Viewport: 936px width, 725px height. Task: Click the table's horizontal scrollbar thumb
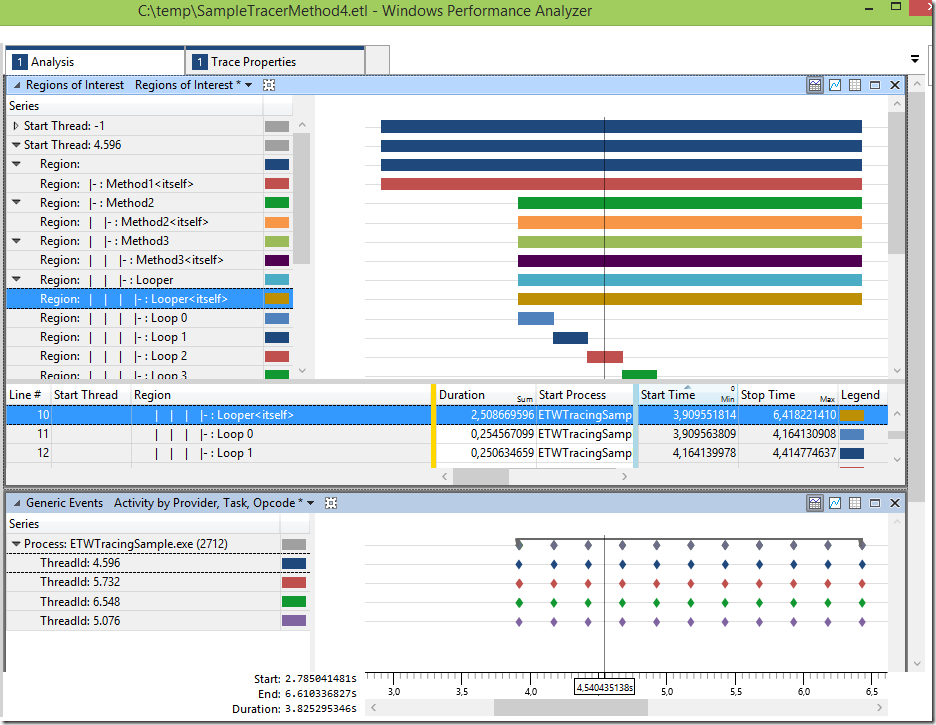pyautogui.click(x=481, y=476)
